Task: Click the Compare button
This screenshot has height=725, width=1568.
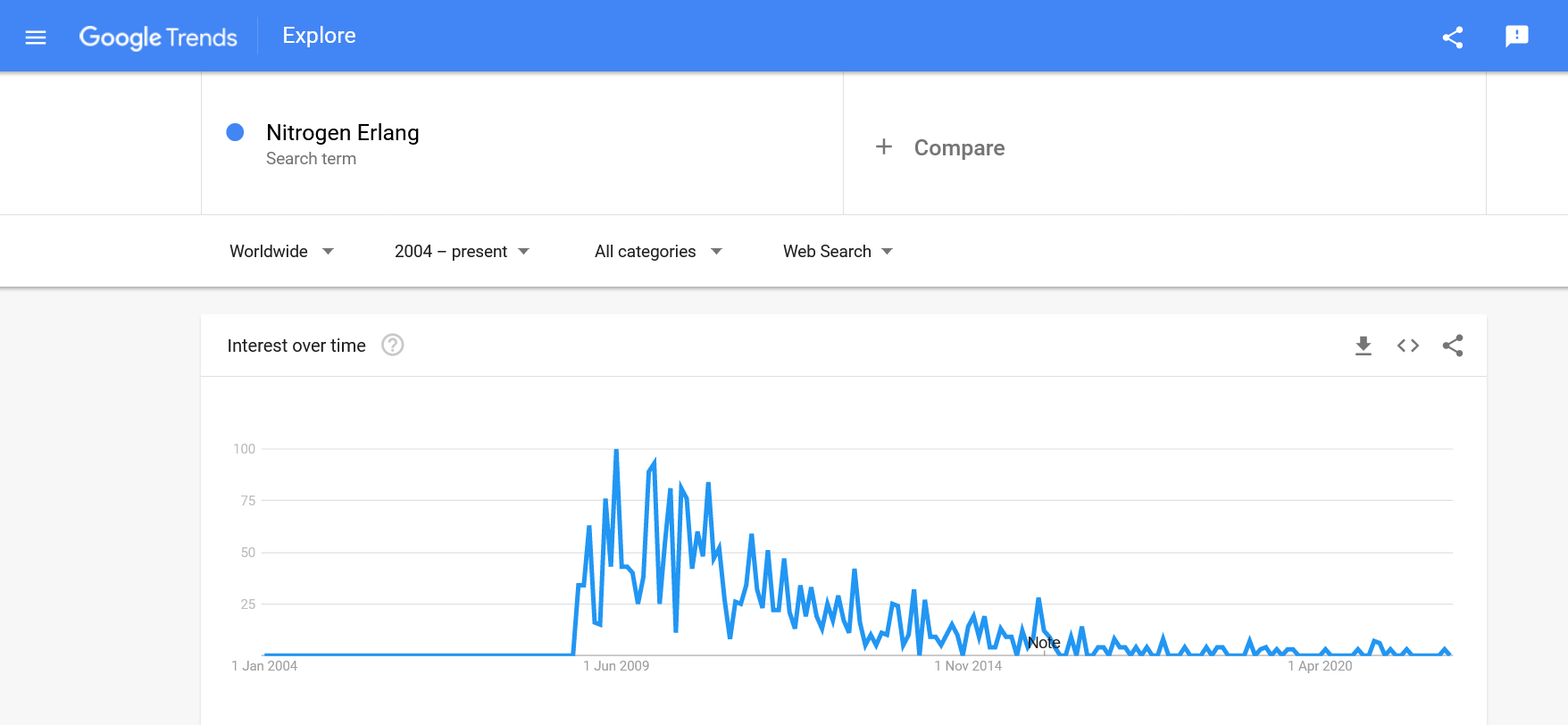Action: point(959,148)
